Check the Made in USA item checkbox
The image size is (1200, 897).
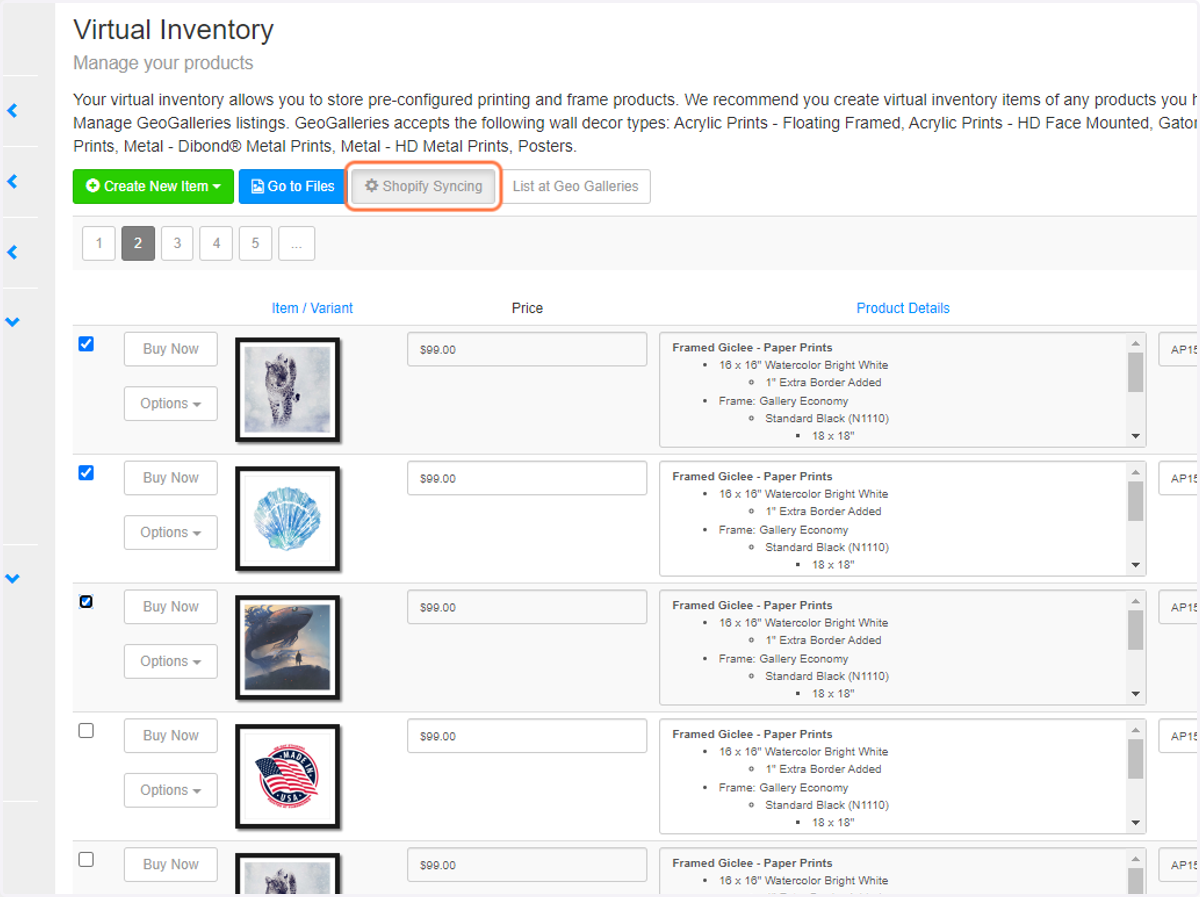[86, 731]
